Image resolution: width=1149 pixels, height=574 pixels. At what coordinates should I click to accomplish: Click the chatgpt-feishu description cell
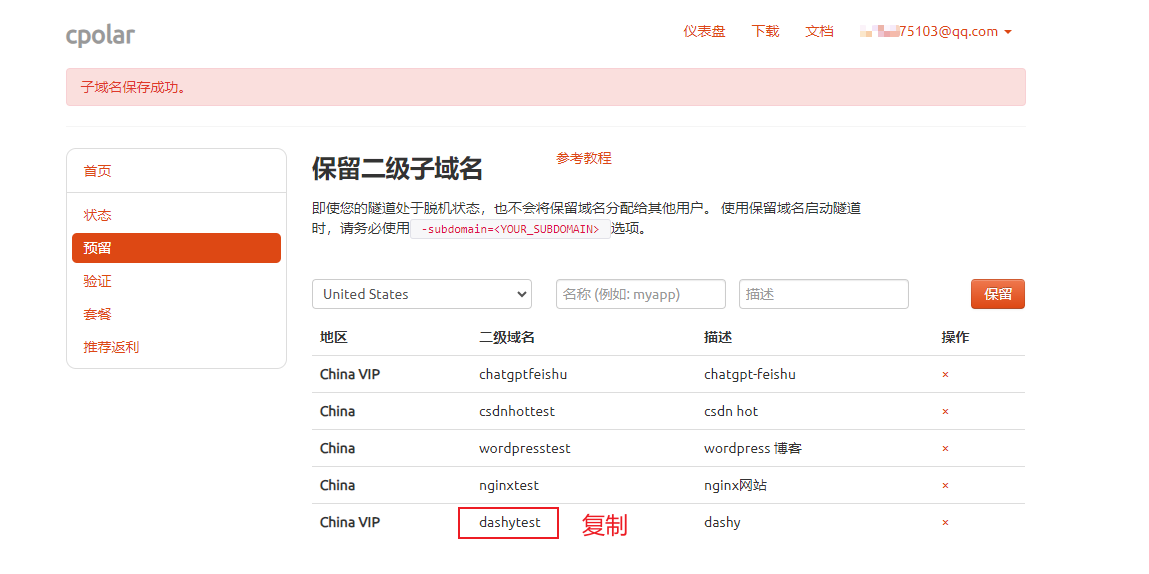click(x=750, y=375)
